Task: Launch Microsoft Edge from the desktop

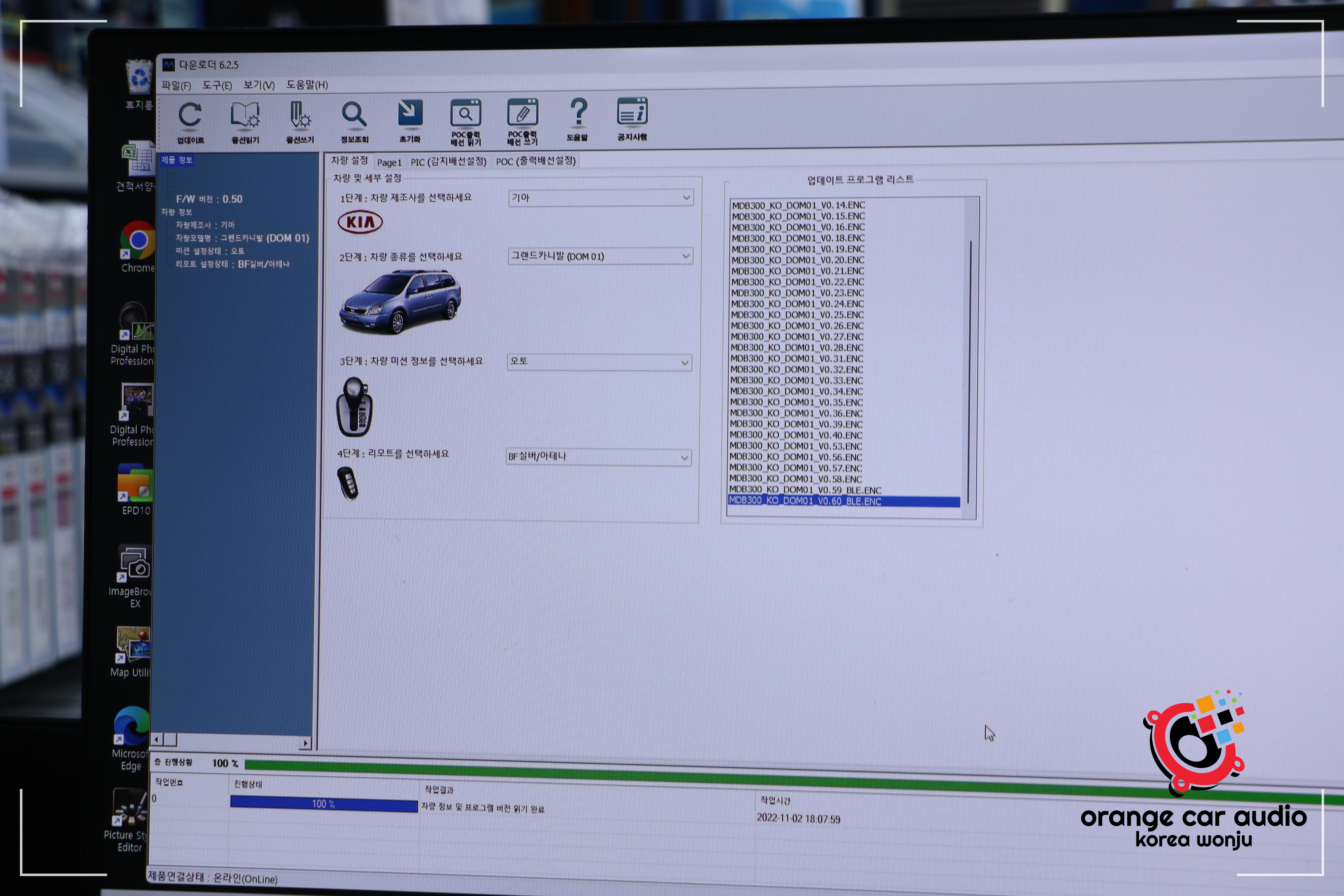Action: click(131, 739)
